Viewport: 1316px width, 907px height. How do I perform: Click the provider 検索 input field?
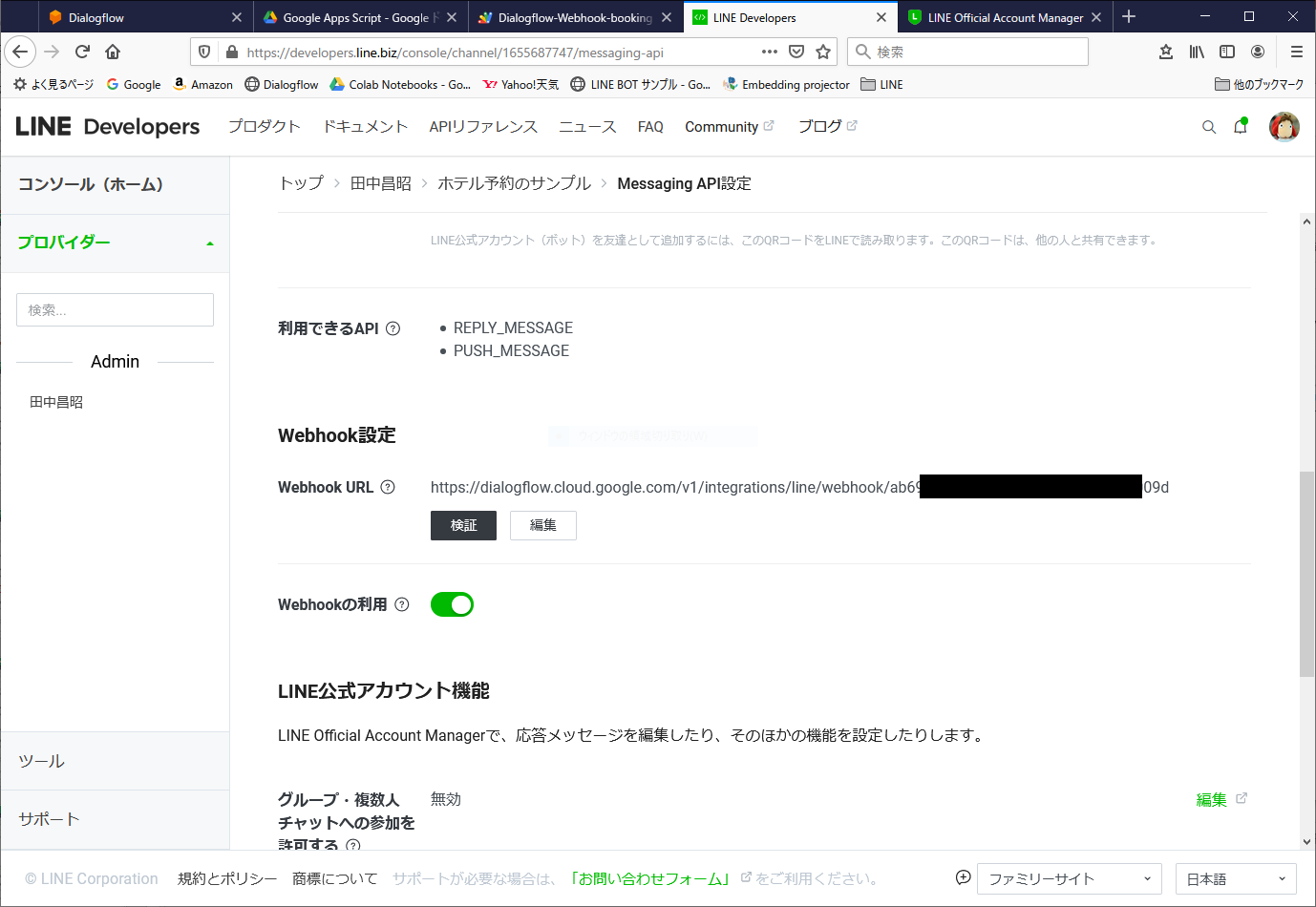coord(115,310)
